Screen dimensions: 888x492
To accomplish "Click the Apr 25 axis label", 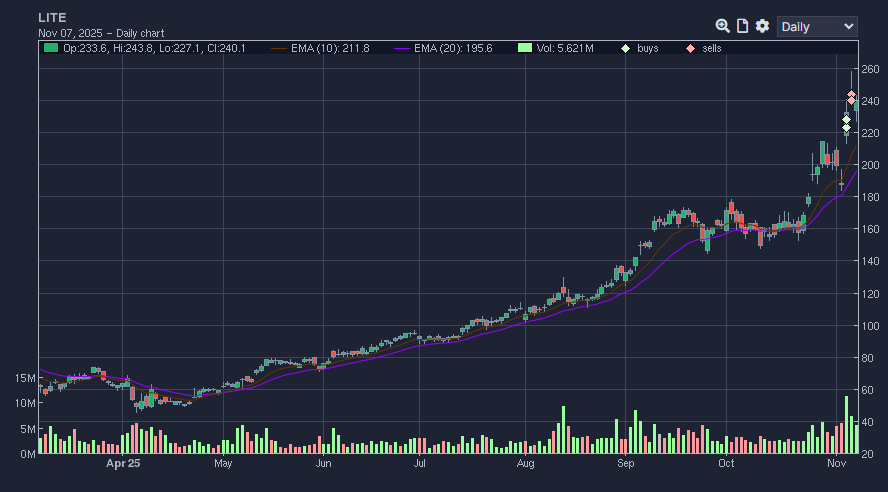I will (123, 463).
